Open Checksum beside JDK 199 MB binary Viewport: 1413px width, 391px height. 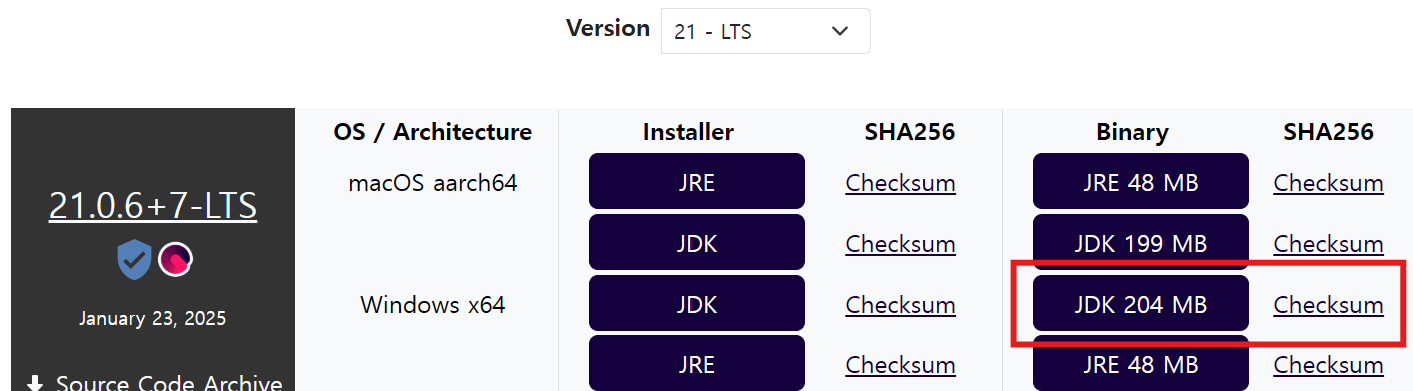[x=1328, y=244]
